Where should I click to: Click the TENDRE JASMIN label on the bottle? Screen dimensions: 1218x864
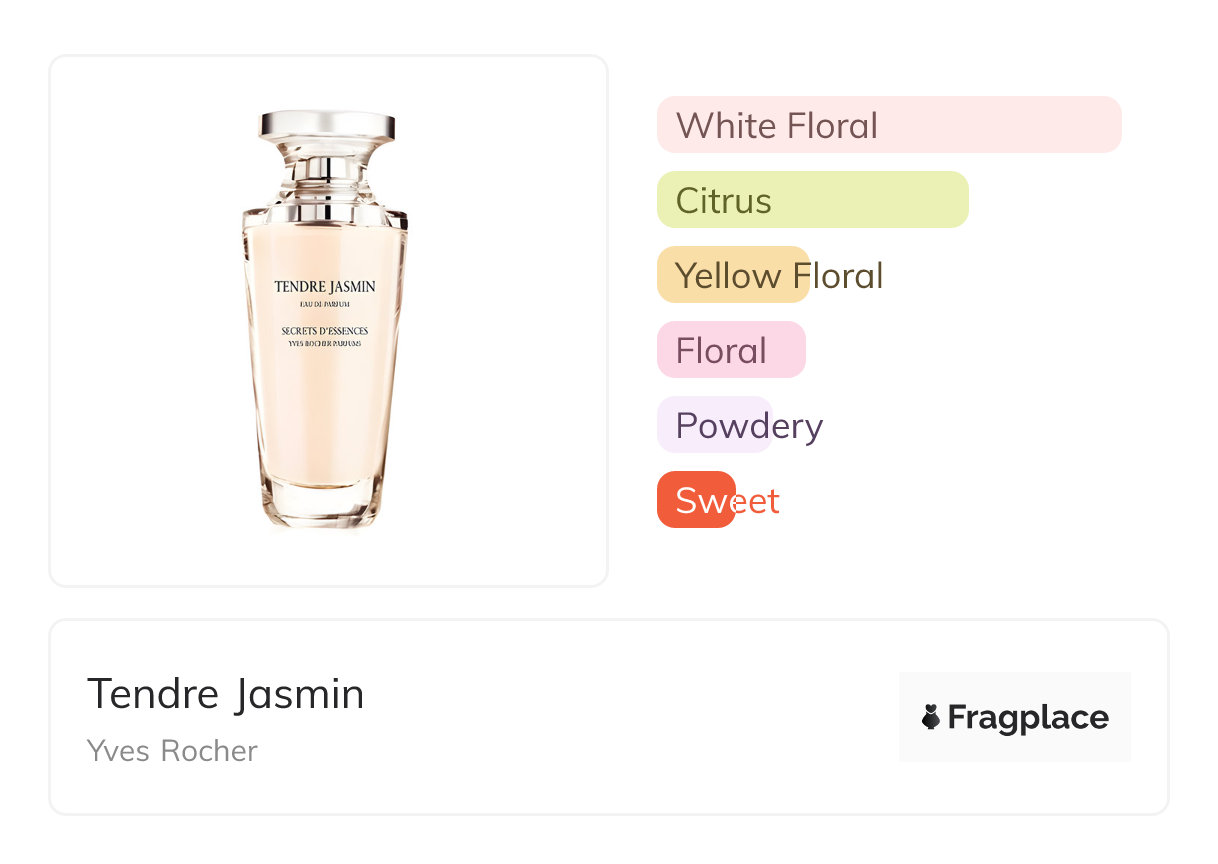(325, 287)
